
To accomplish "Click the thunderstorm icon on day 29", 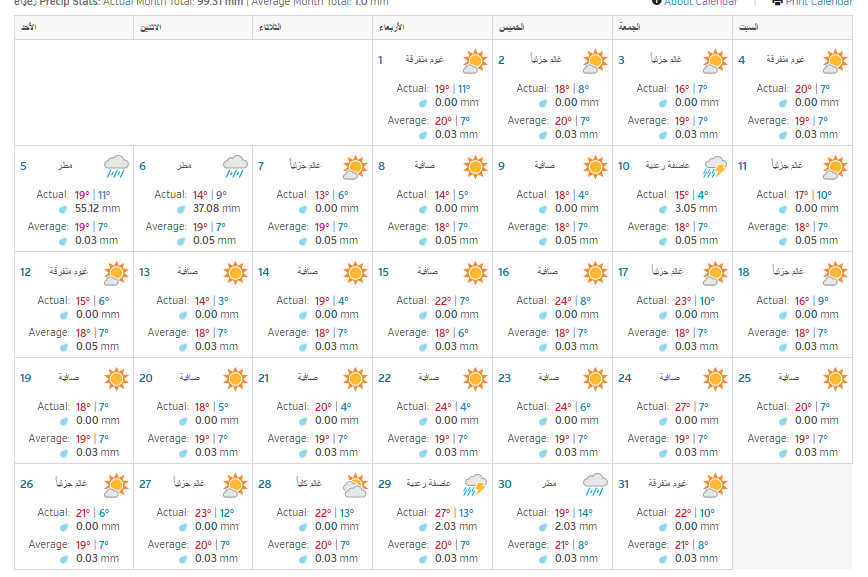I will [475, 485].
